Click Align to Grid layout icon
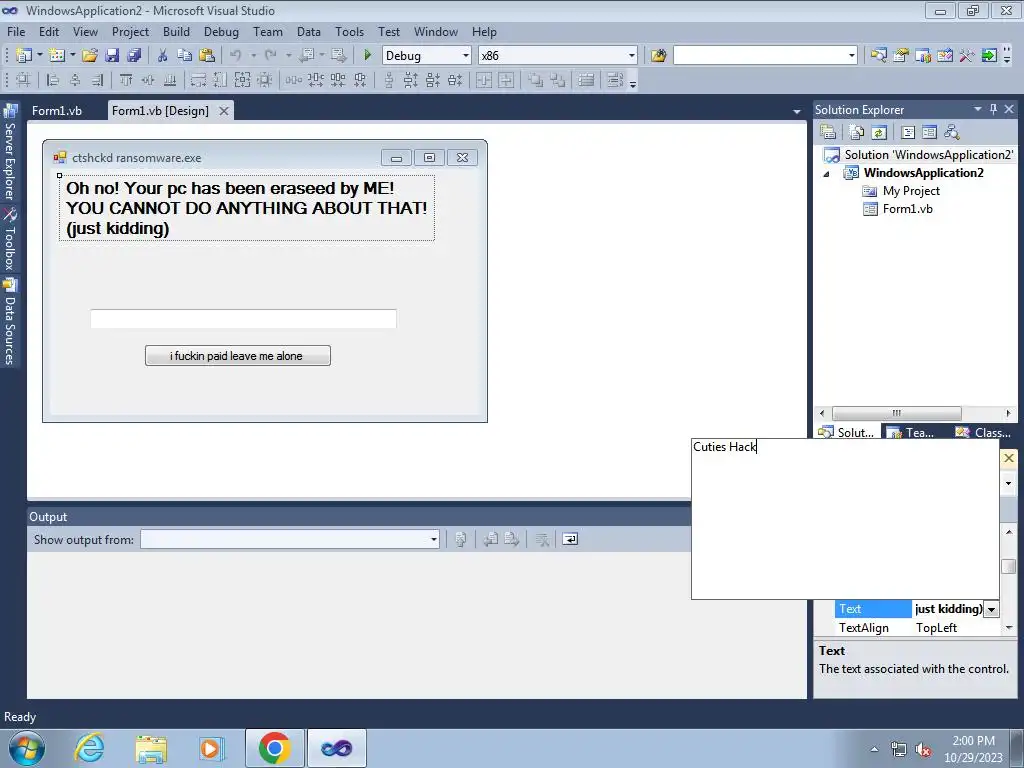Image resolution: width=1024 pixels, height=768 pixels. [x=24, y=80]
